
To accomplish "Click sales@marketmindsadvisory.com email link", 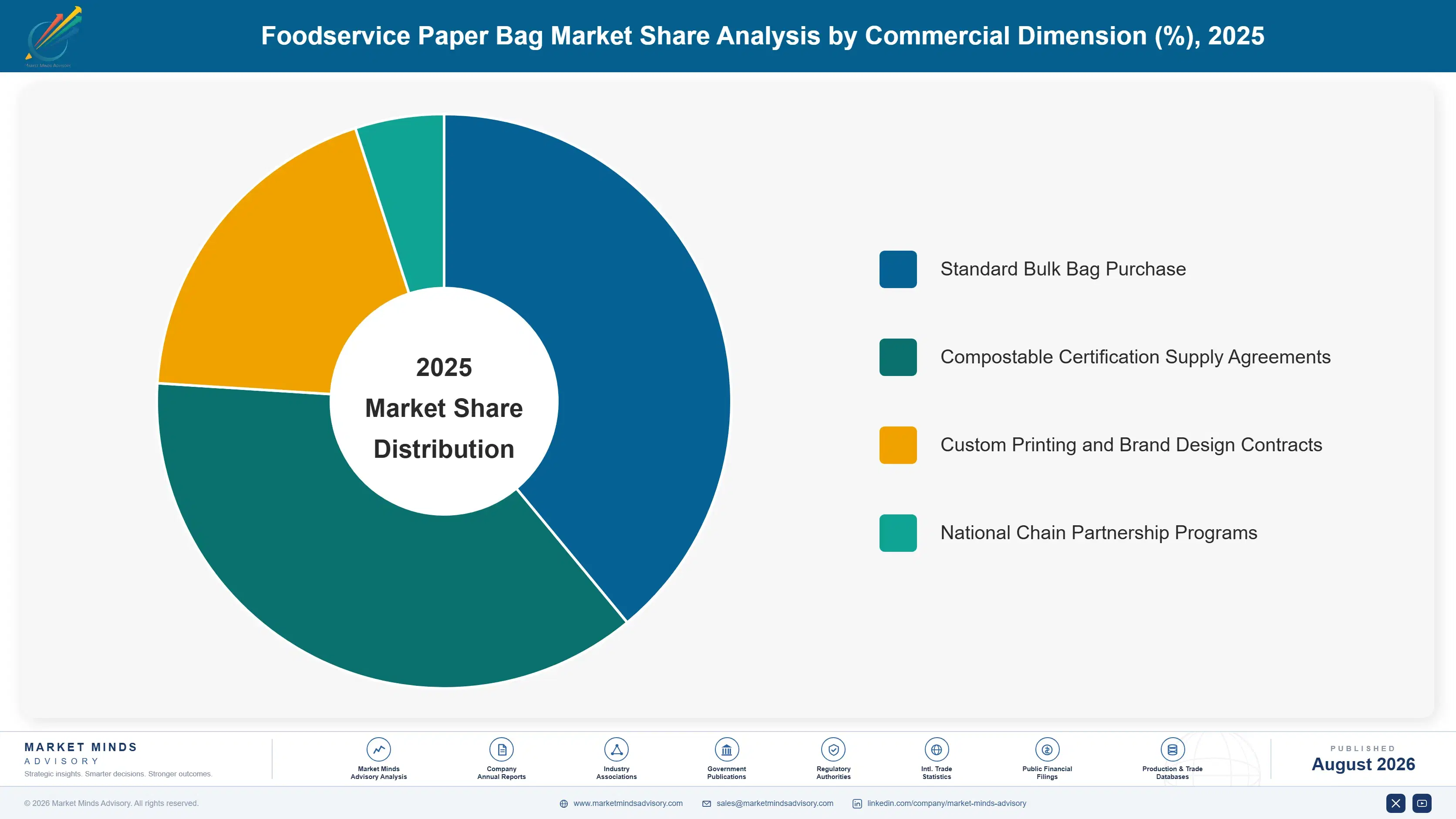I will tap(774, 803).
